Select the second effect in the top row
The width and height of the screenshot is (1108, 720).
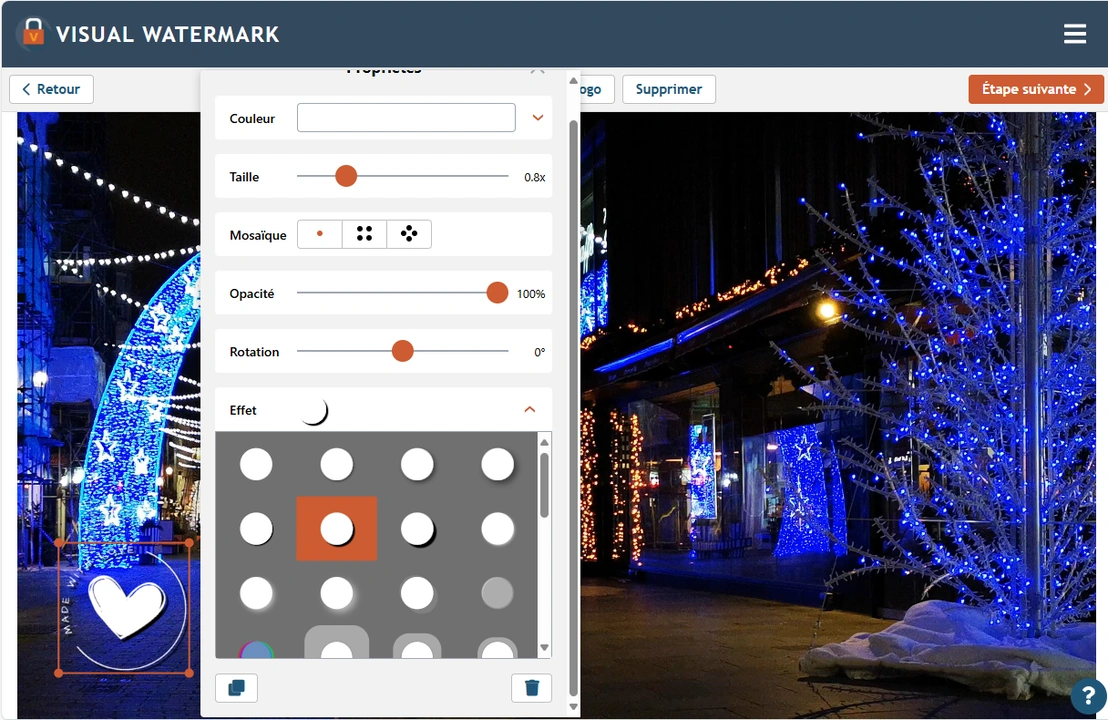336,465
